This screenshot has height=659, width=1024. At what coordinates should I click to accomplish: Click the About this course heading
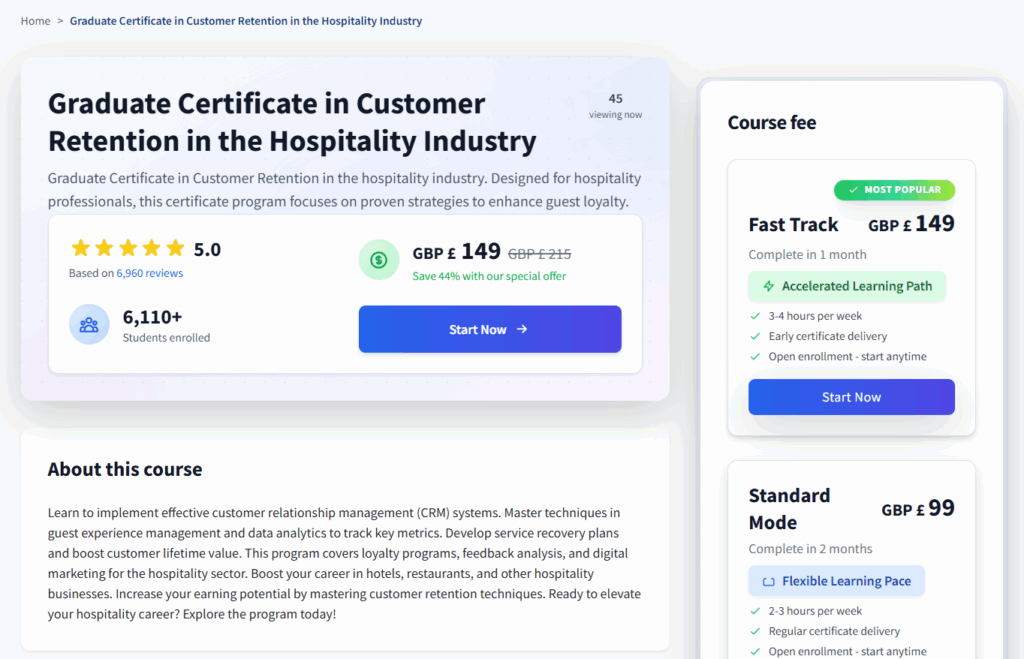[125, 470]
